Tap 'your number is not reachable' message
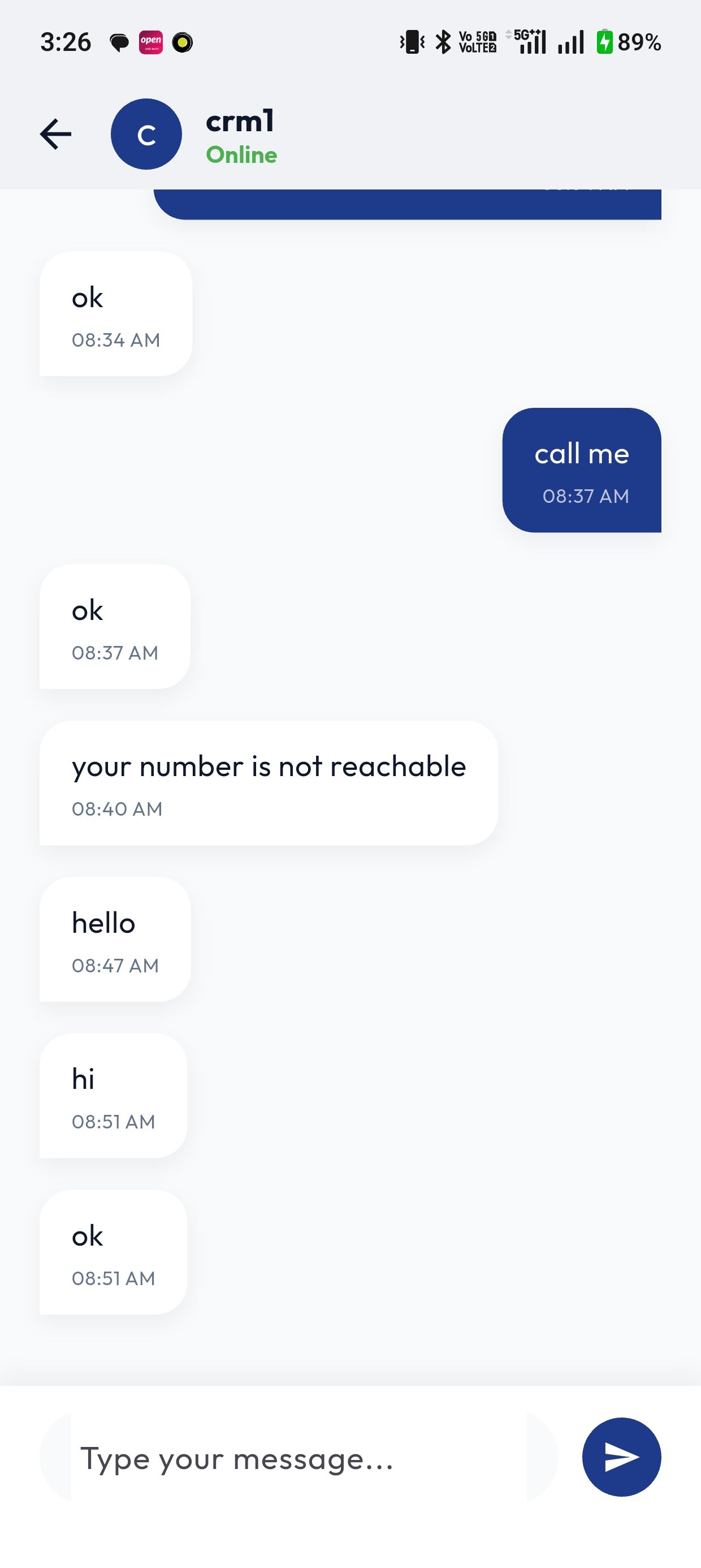This screenshot has height=1568, width=701. (269, 783)
